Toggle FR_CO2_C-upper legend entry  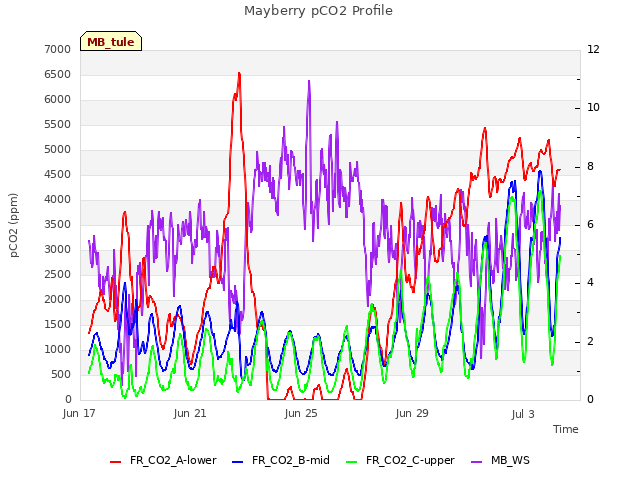click(x=400, y=460)
